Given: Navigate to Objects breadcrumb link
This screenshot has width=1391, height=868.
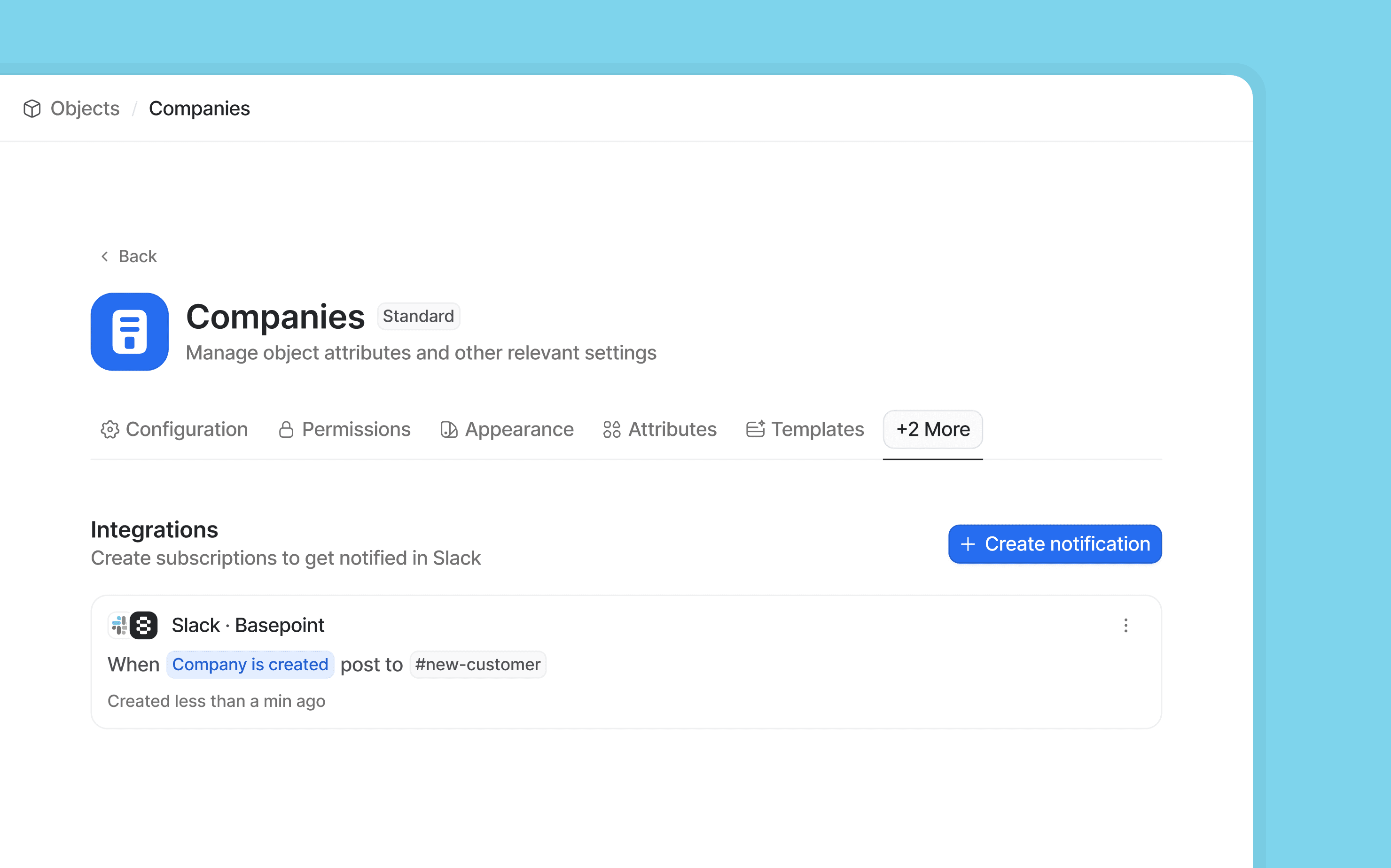Looking at the screenshot, I should click(85, 108).
